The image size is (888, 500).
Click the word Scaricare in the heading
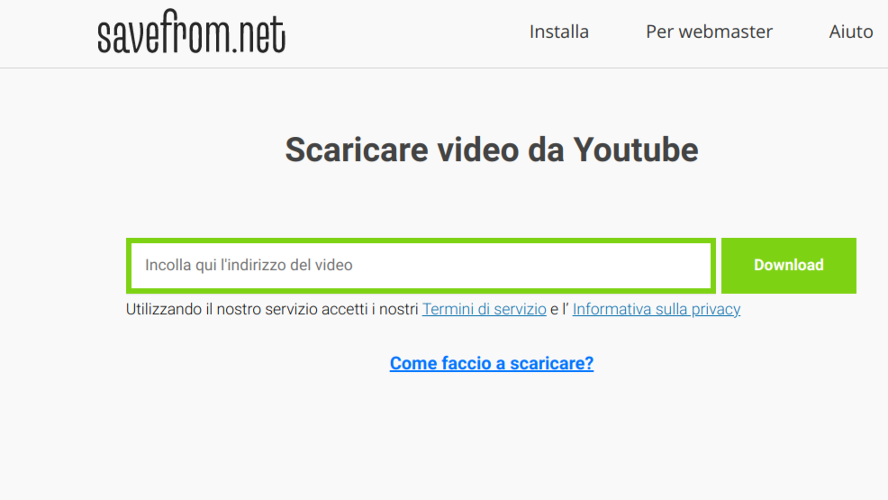pyautogui.click(x=356, y=150)
